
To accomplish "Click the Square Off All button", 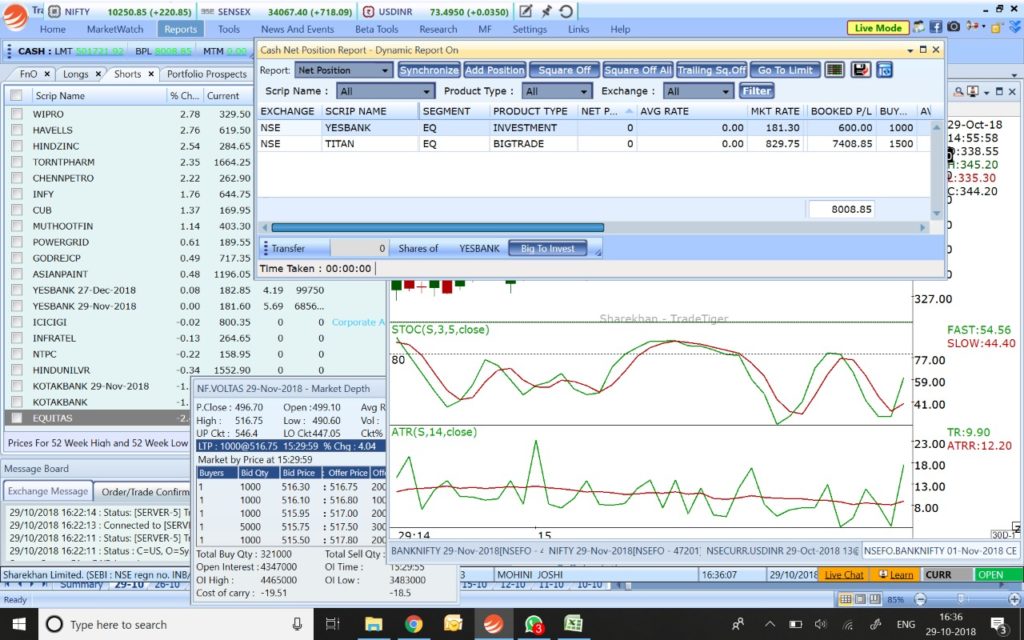I will click(637, 70).
